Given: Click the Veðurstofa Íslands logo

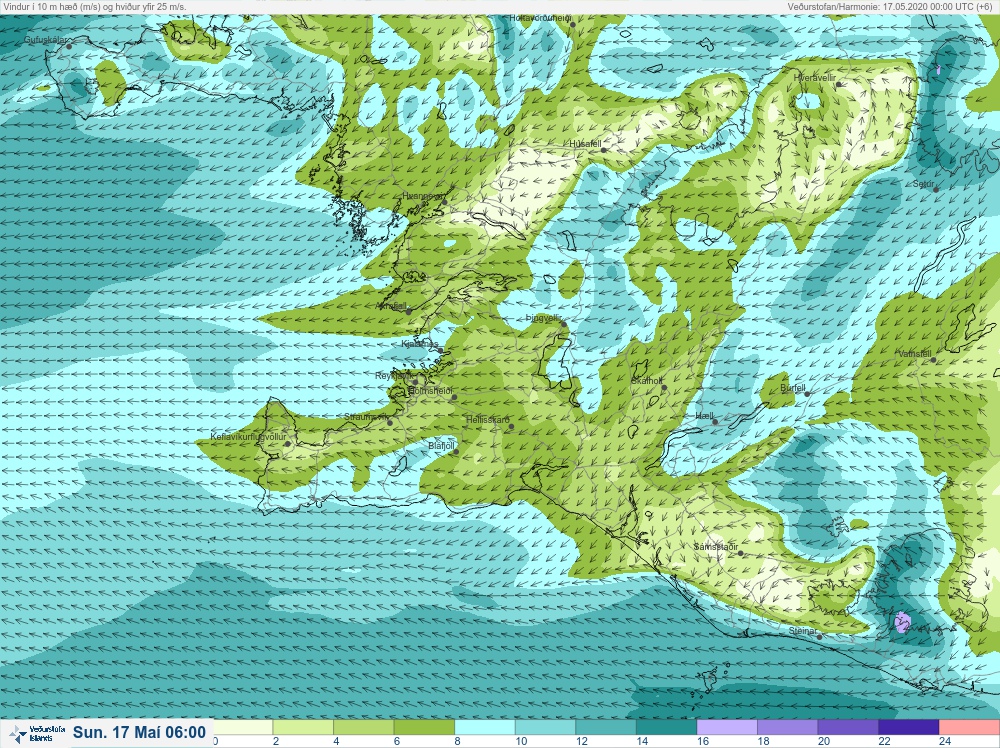Looking at the screenshot, I should coord(37,733).
